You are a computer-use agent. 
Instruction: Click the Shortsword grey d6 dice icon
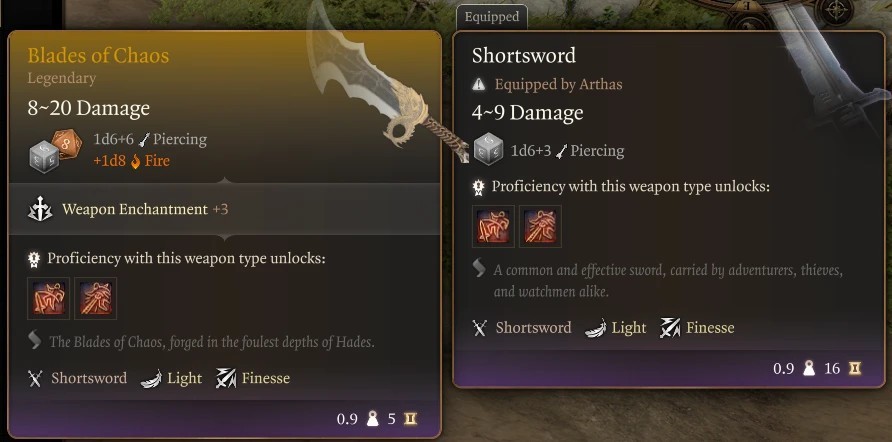pyautogui.click(x=488, y=150)
